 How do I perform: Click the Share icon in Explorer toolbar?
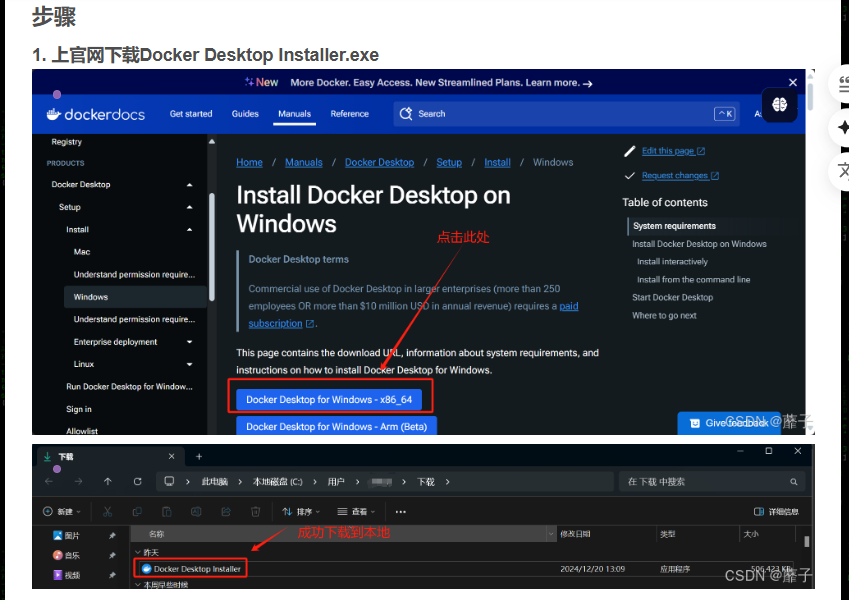[x=226, y=512]
